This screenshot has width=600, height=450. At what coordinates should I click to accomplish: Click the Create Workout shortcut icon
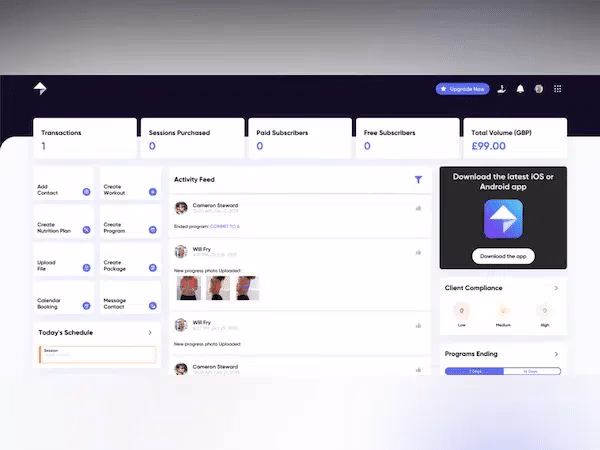point(152,190)
